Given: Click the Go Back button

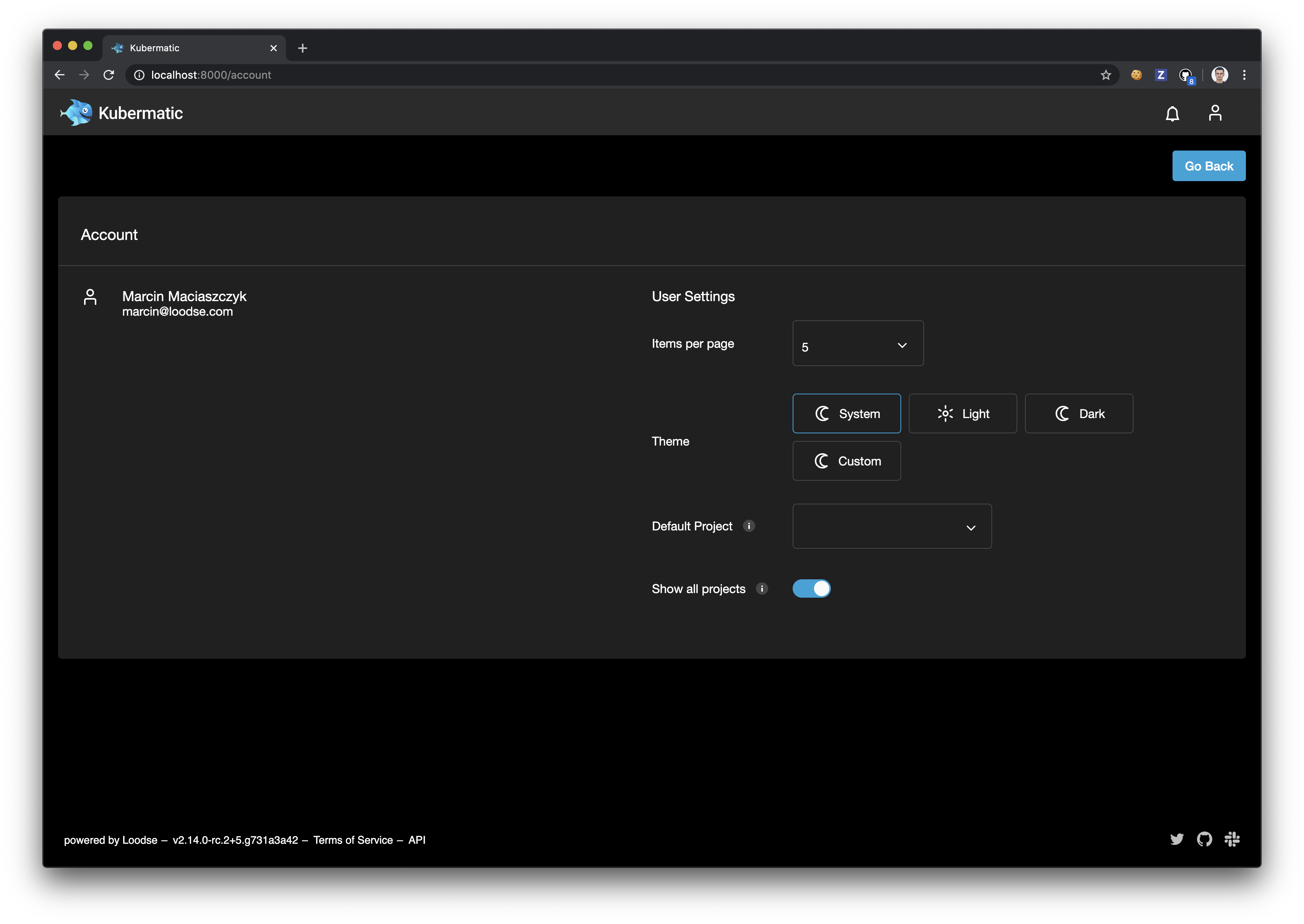Looking at the screenshot, I should click(1208, 165).
